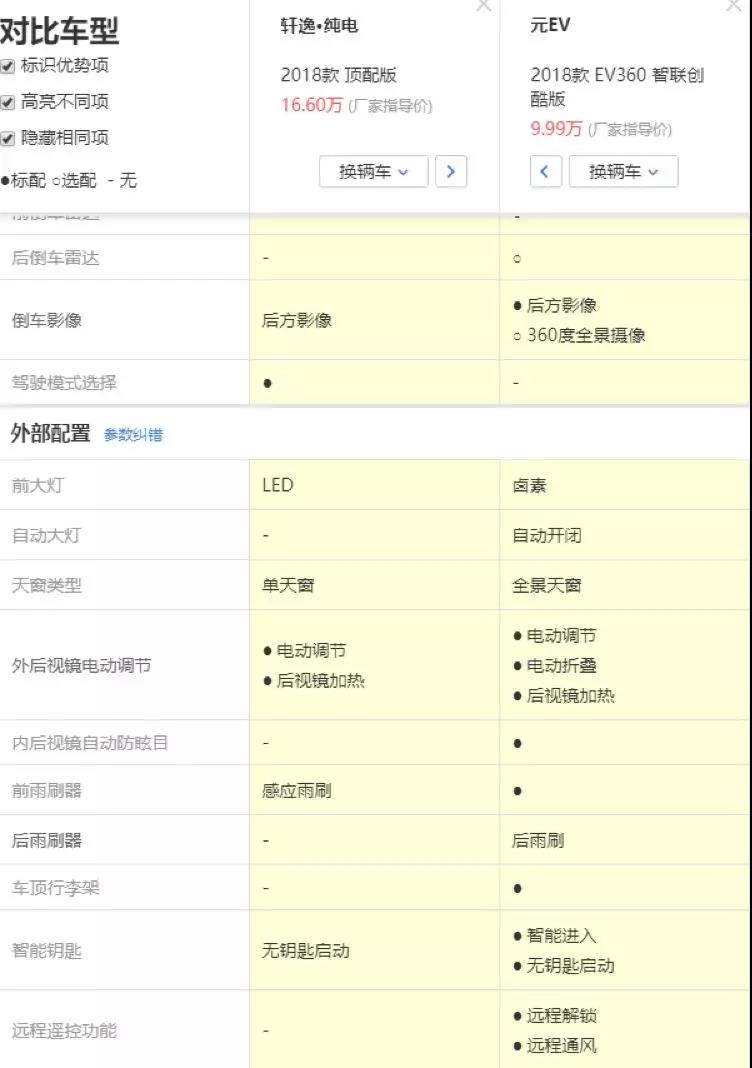Click the 外部配置 section heading
The height and width of the screenshot is (1068, 752).
tap(50, 433)
